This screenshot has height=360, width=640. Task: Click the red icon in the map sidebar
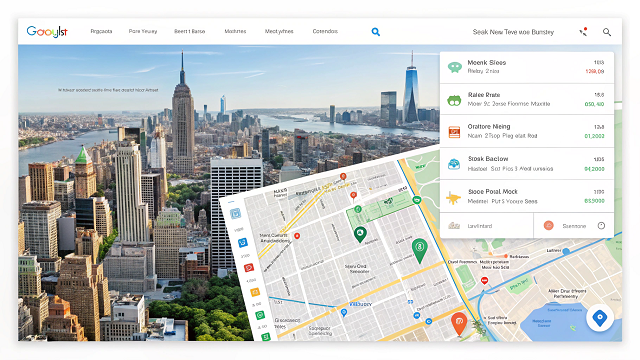249,268
